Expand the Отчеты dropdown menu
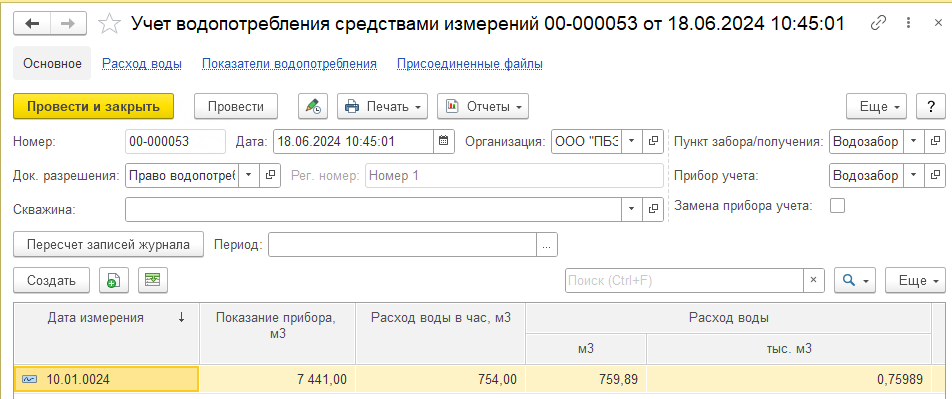 click(483, 106)
